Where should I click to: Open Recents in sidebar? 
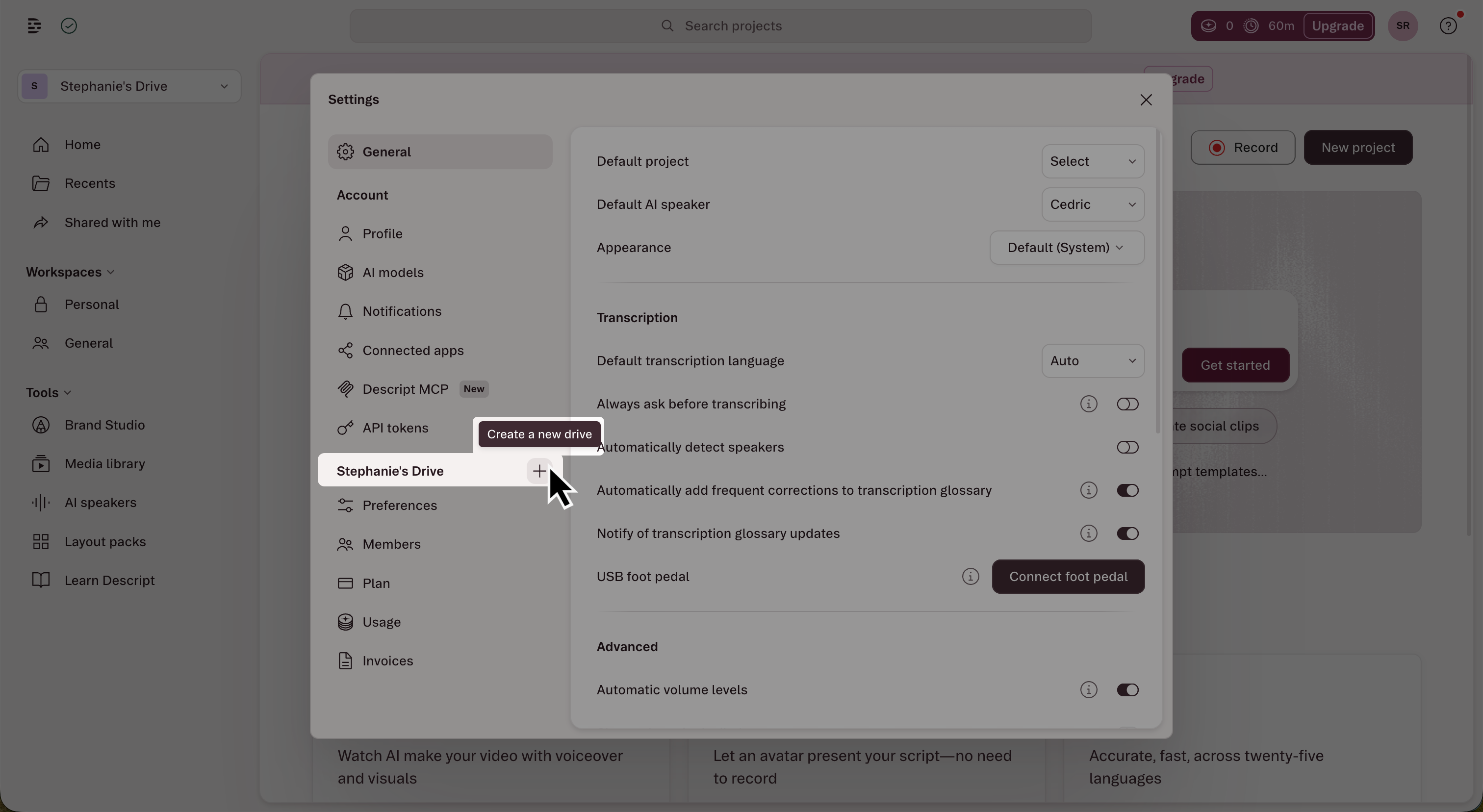click(x=129, y=183)
